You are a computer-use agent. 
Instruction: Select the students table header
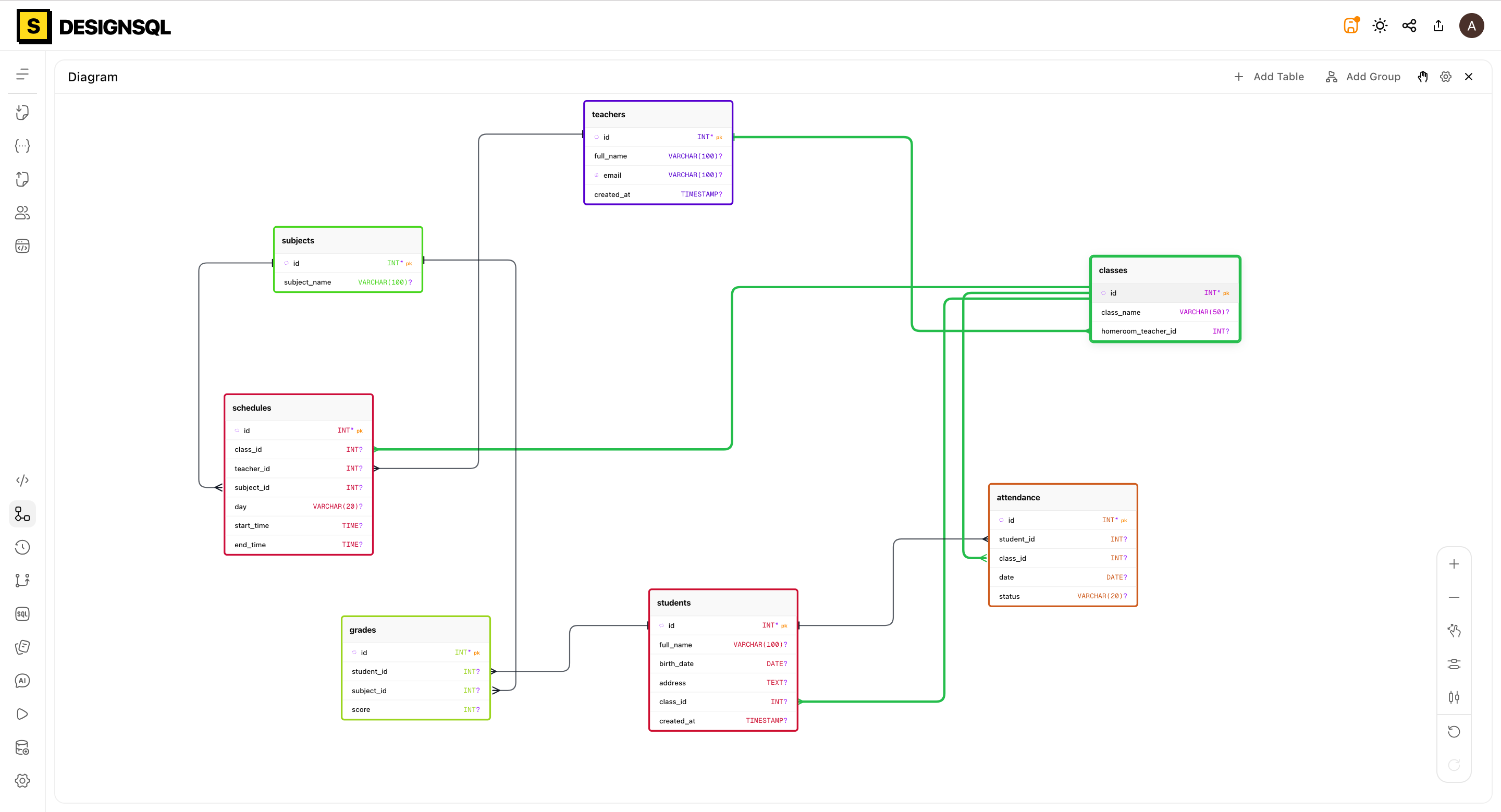(723, 603)
